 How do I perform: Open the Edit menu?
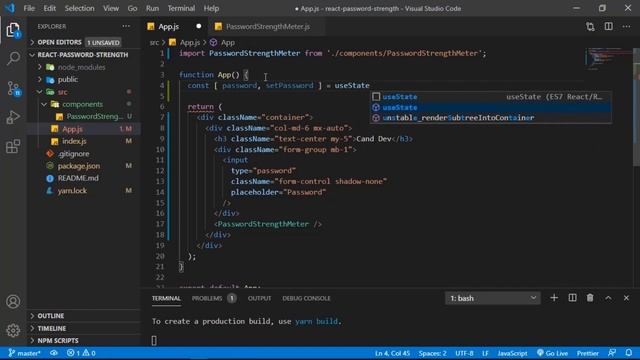49,8
